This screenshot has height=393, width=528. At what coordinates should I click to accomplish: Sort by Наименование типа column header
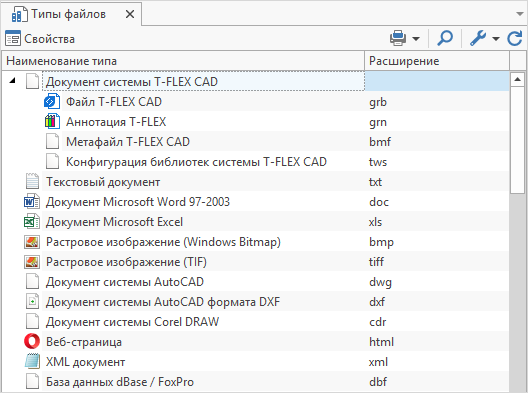click(184, 61)
